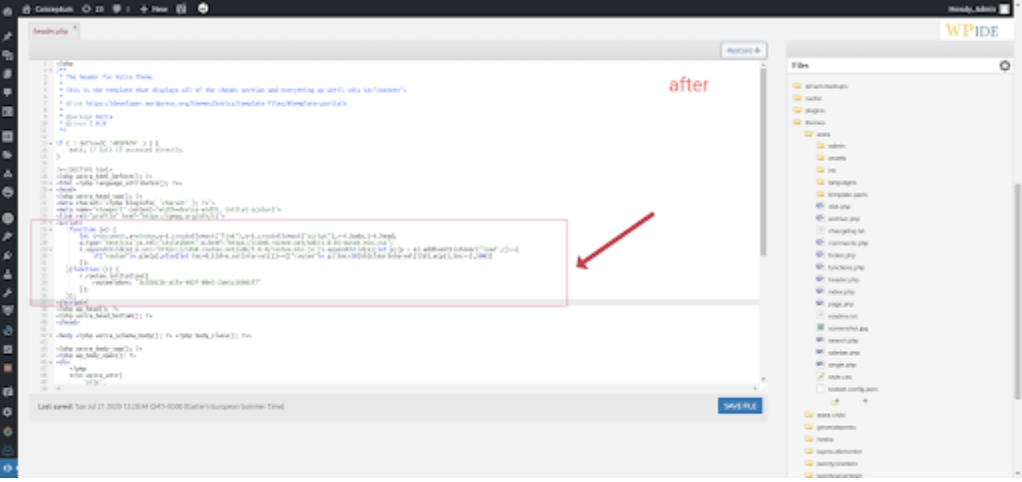Open the comments bubble in admin bar
This screenshot has height=482, width=1022.
pyautogui.click(x=121, y=9)
